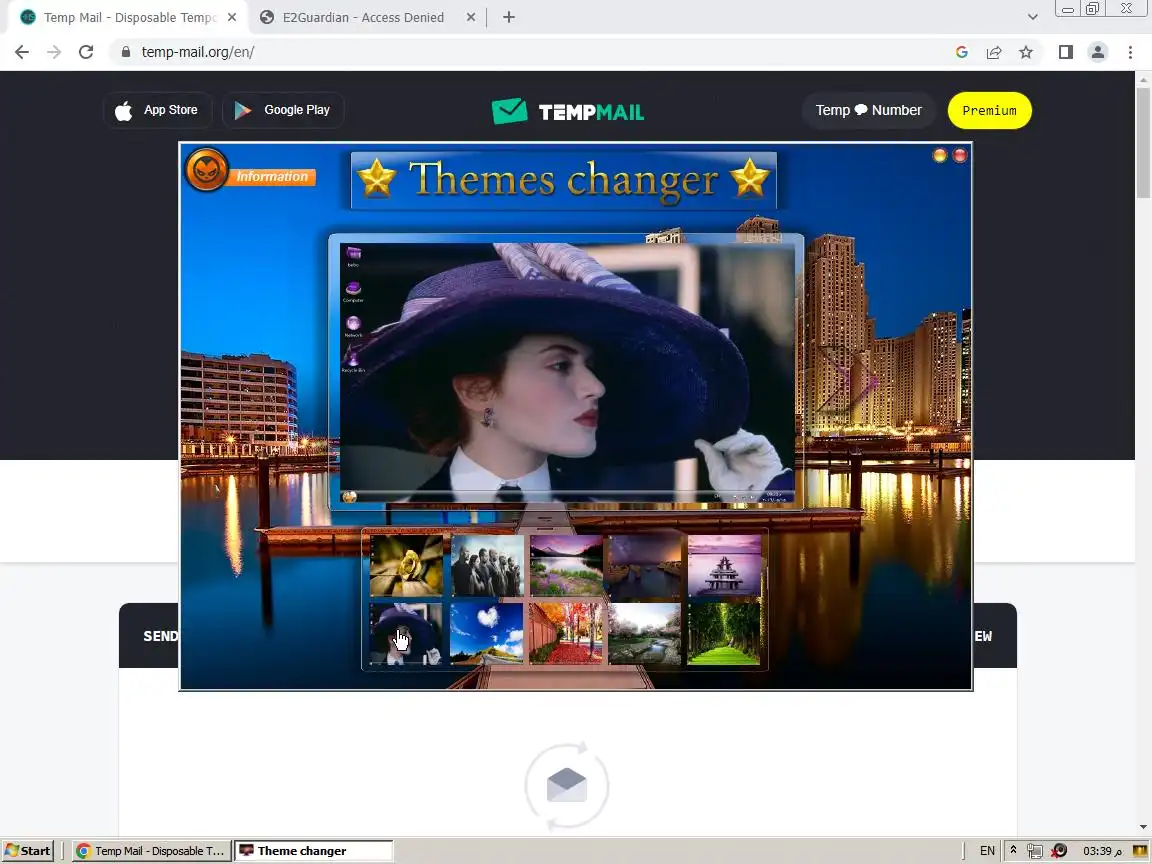Switch to E2Guardian Access Denied tab

[363, 17]
